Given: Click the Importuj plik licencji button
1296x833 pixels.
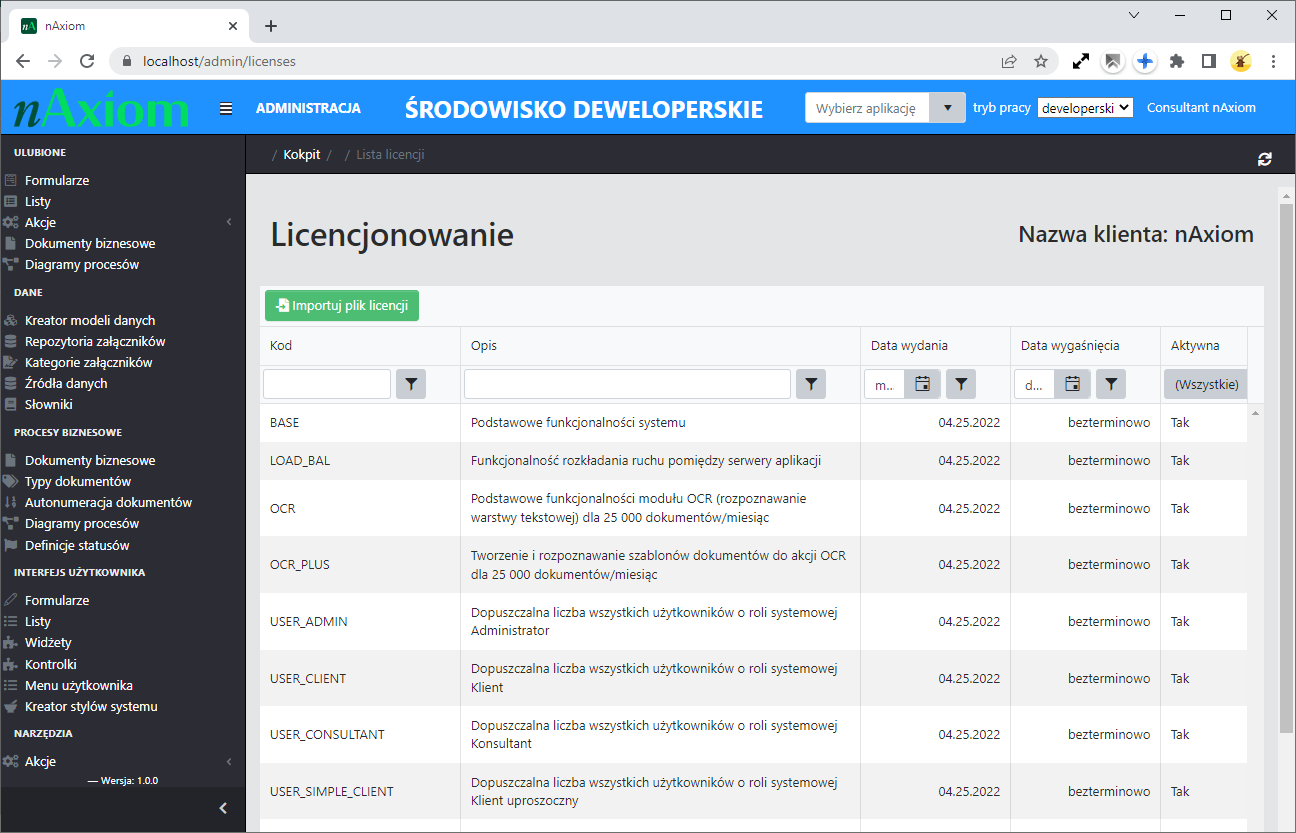Looking at the screenshot, I should 341,305.
